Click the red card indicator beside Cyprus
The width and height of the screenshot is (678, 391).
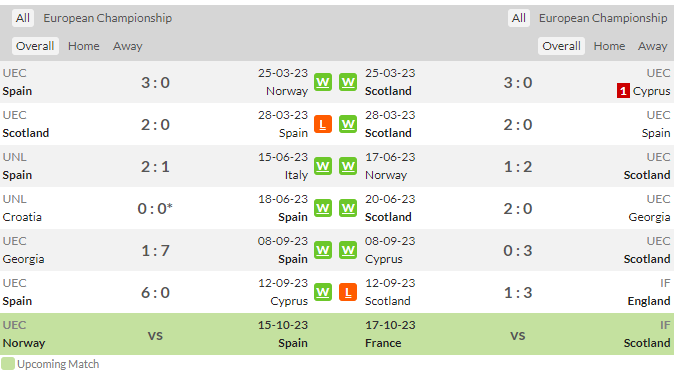coord(623,91)
